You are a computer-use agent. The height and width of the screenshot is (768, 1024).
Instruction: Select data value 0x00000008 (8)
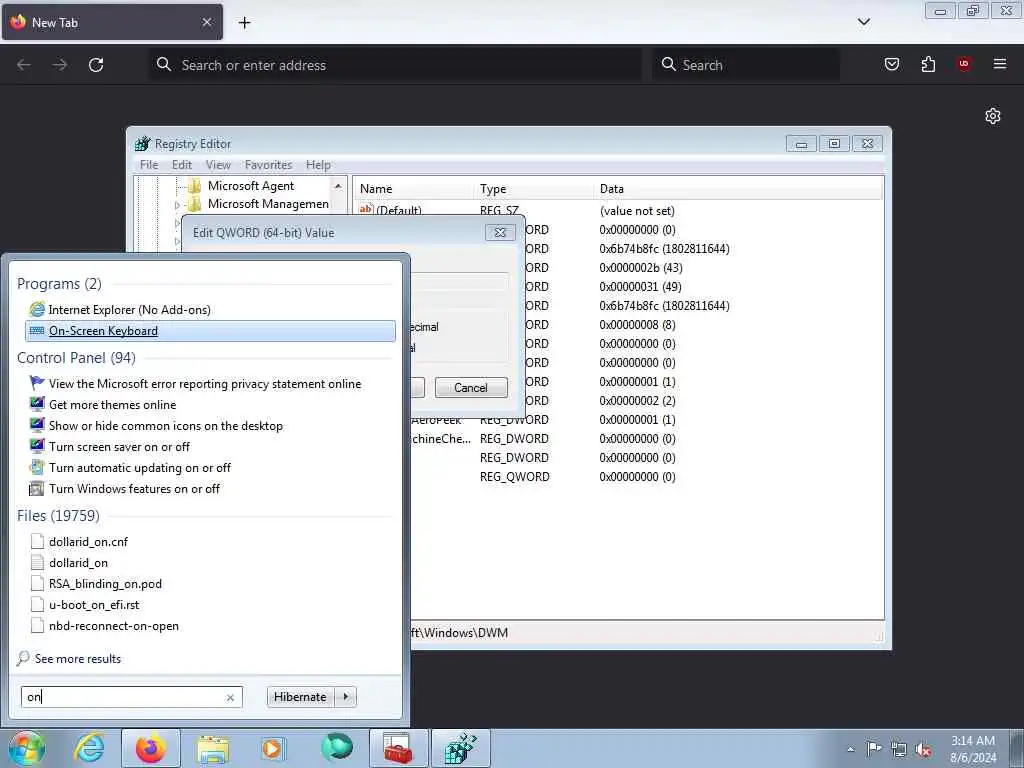[637, 325]
